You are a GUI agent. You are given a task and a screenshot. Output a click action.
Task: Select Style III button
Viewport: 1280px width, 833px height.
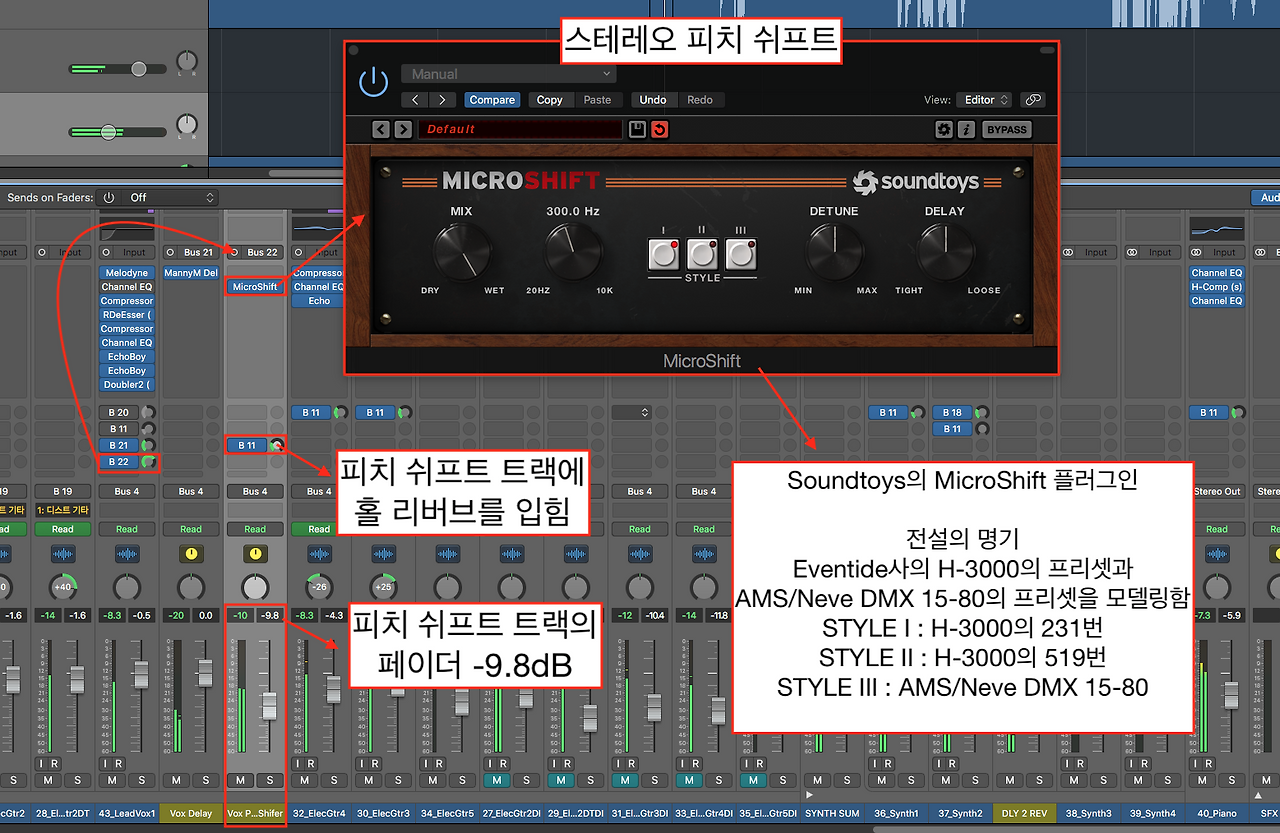tap(741, 254)
